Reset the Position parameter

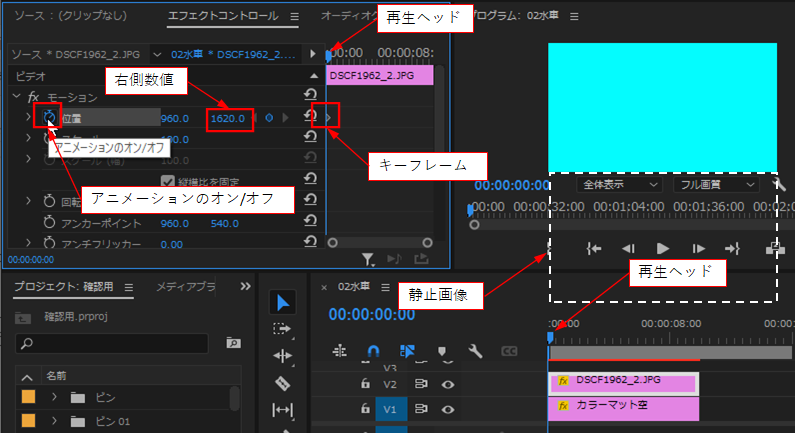click(x=310, y=116)
